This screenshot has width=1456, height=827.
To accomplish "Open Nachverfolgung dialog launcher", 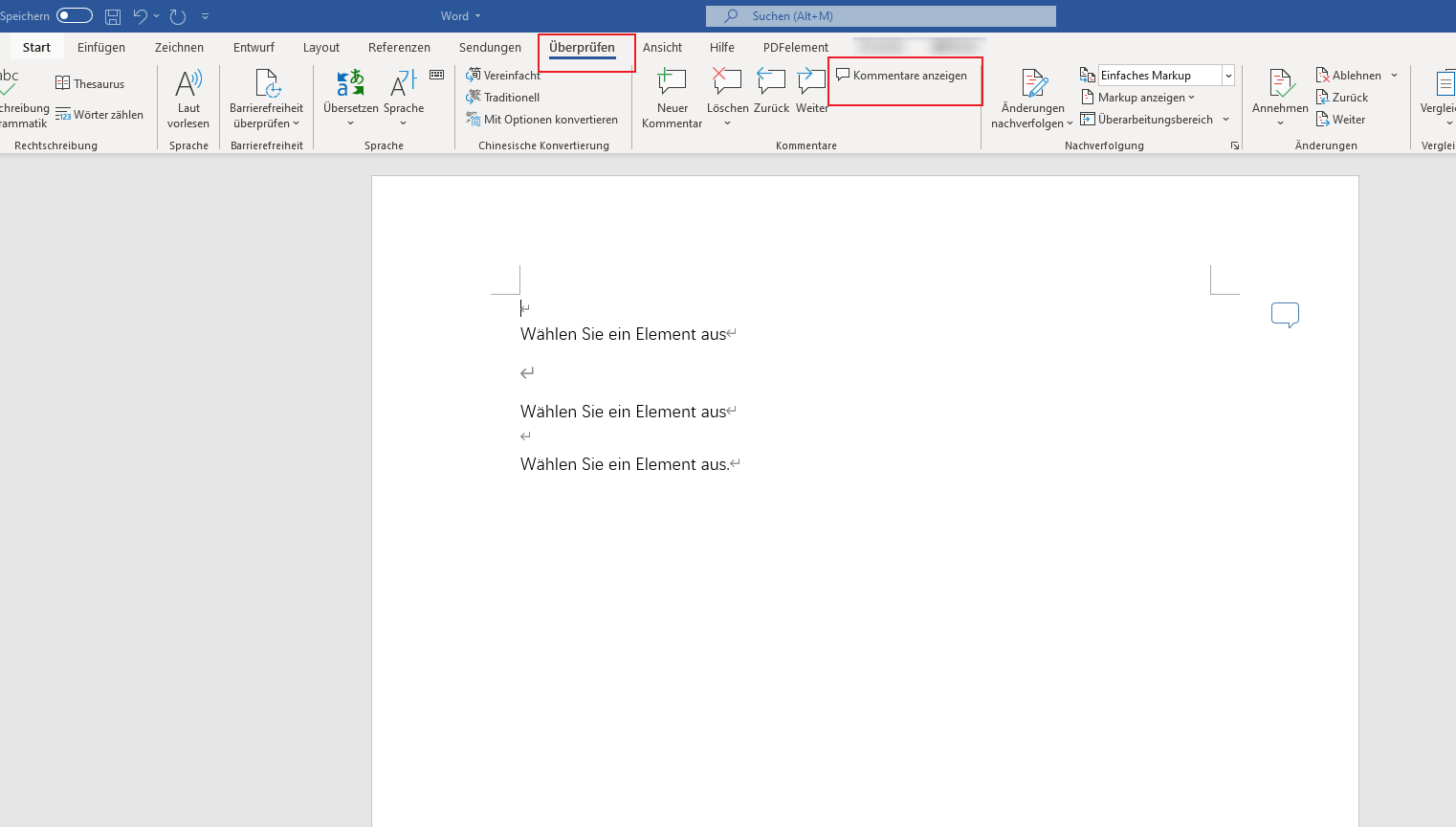I will 1235,145.
